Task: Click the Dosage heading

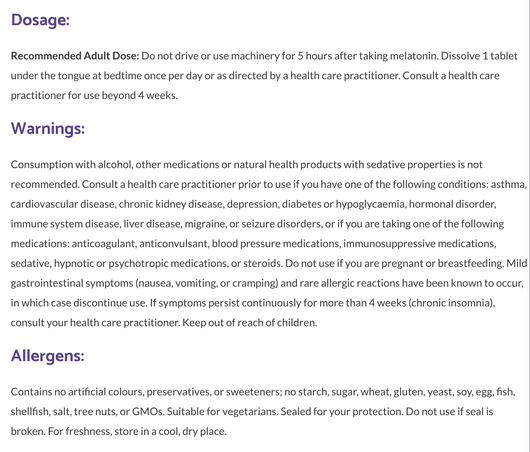Action: click(40, 20)
